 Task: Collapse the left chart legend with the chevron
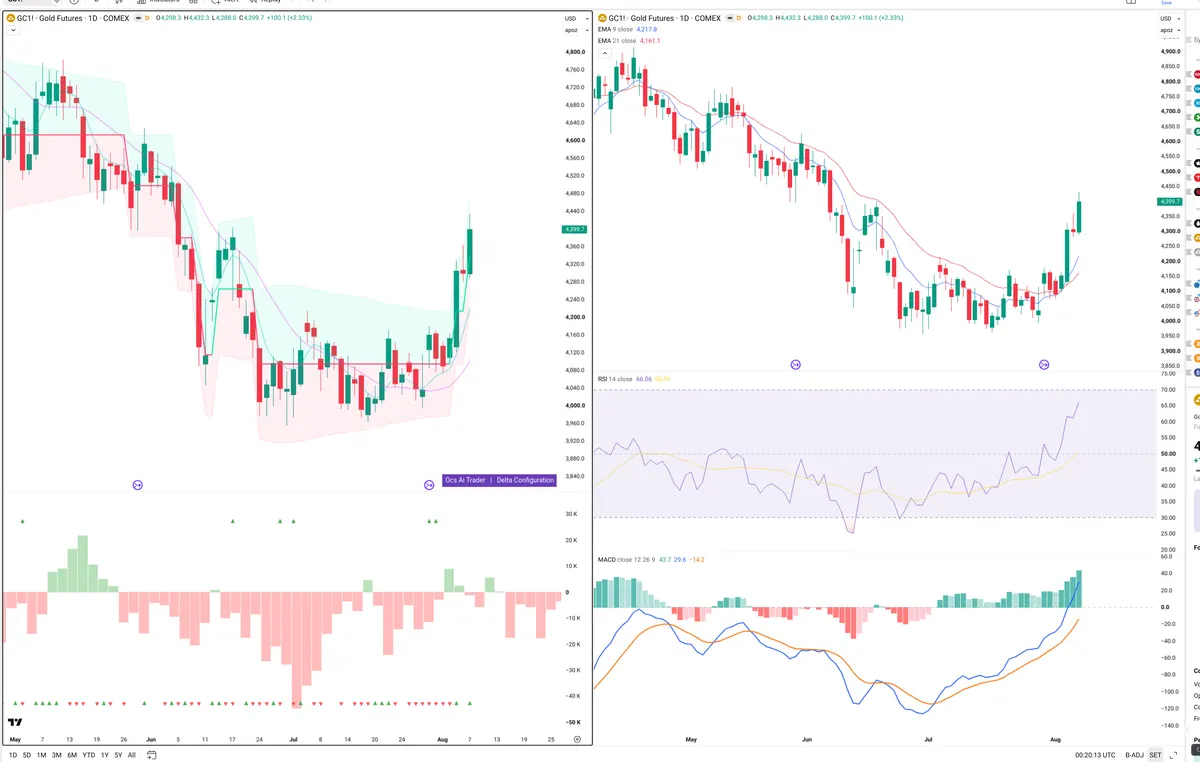click(x=13, y=30)
